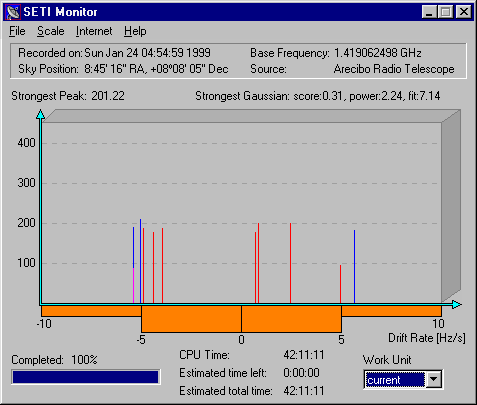Open the File menu
This screenshot has width=477, height=405.
click(x=17, y=31)
